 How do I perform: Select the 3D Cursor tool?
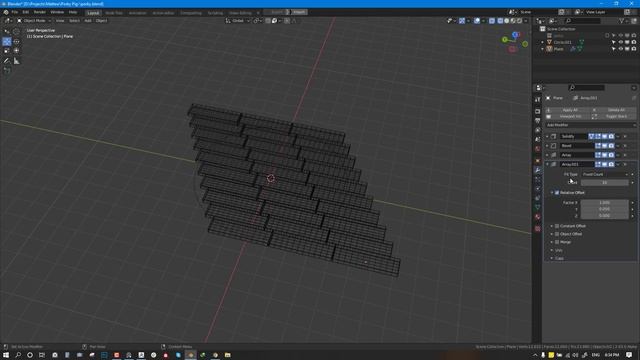tap(16, 31)
